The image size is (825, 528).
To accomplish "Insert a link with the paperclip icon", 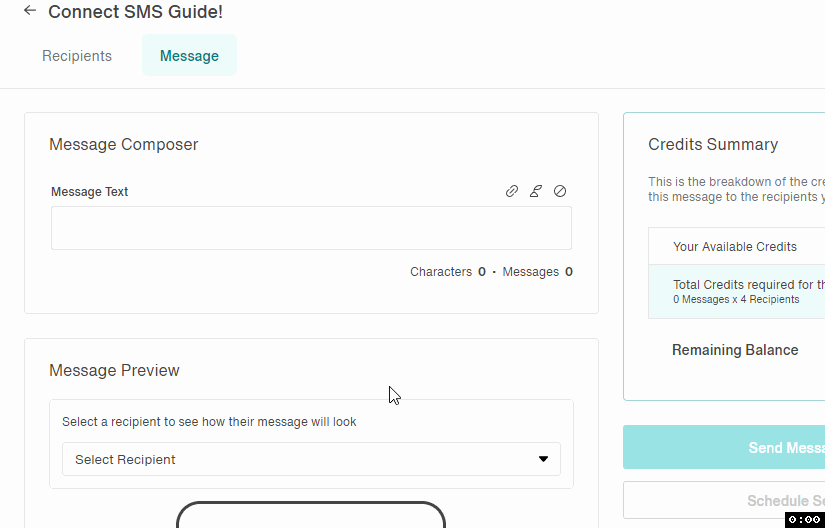I will [x=511, y=191].
